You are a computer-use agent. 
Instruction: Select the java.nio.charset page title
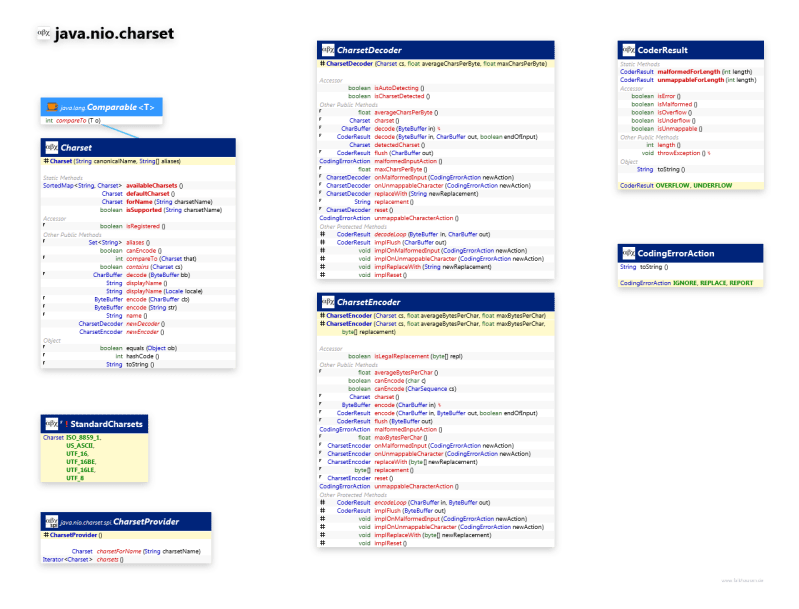point(114,34)
